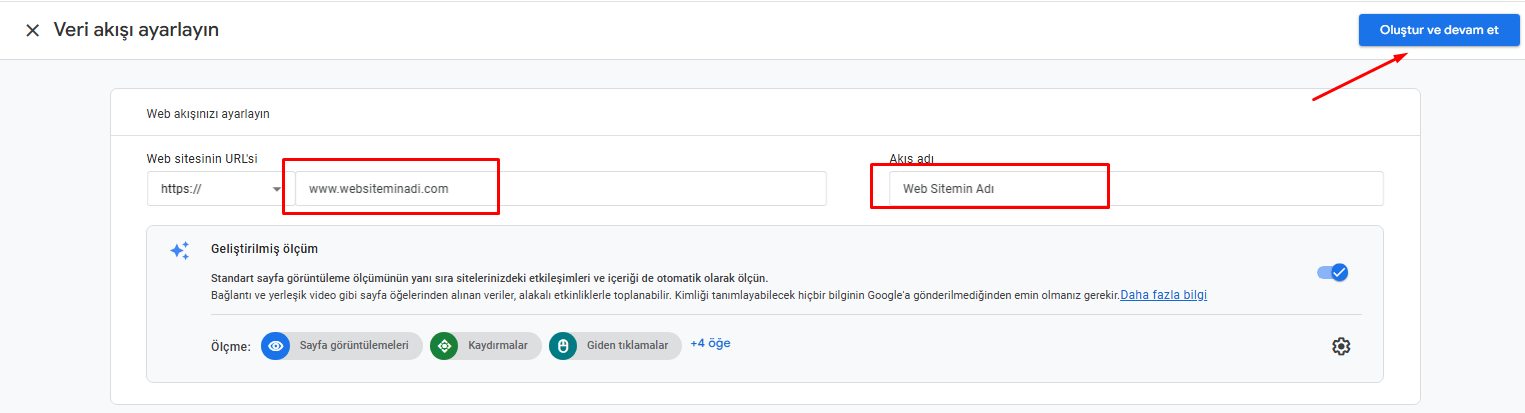Click the Geliştirilmiş ölçüm heading text
Screen dimensions: 1525x413
pos(264,249)
